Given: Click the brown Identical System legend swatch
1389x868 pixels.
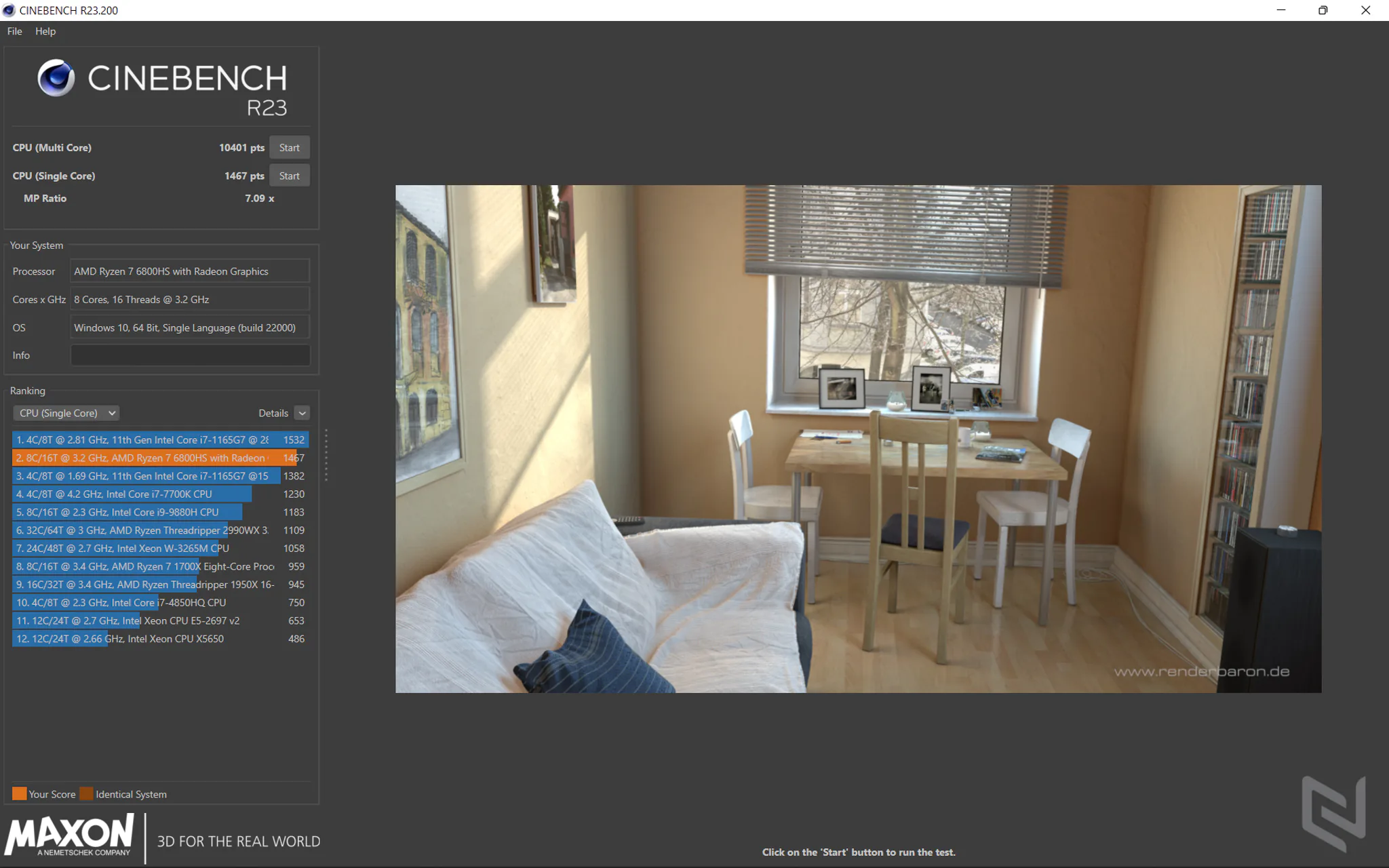Looking at the screenshot, I should click(x=86, y=794).
